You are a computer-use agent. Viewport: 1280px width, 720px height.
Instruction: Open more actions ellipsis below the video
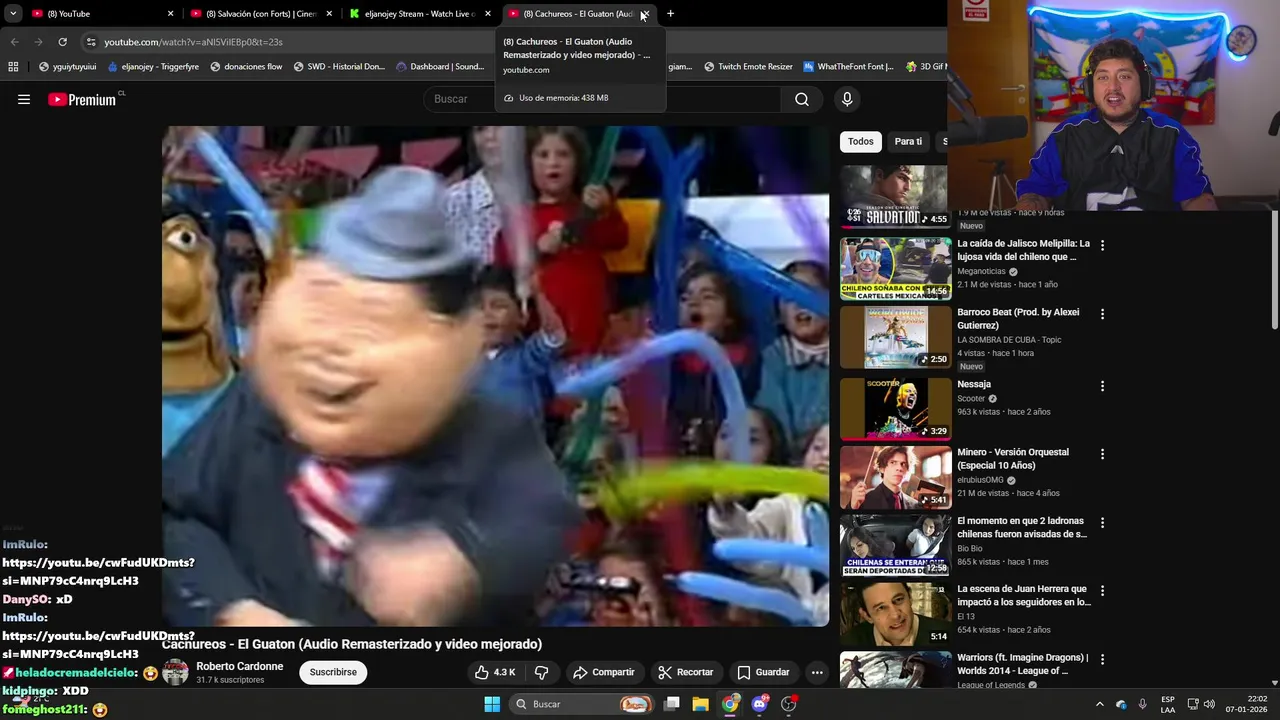pos(817,672)
